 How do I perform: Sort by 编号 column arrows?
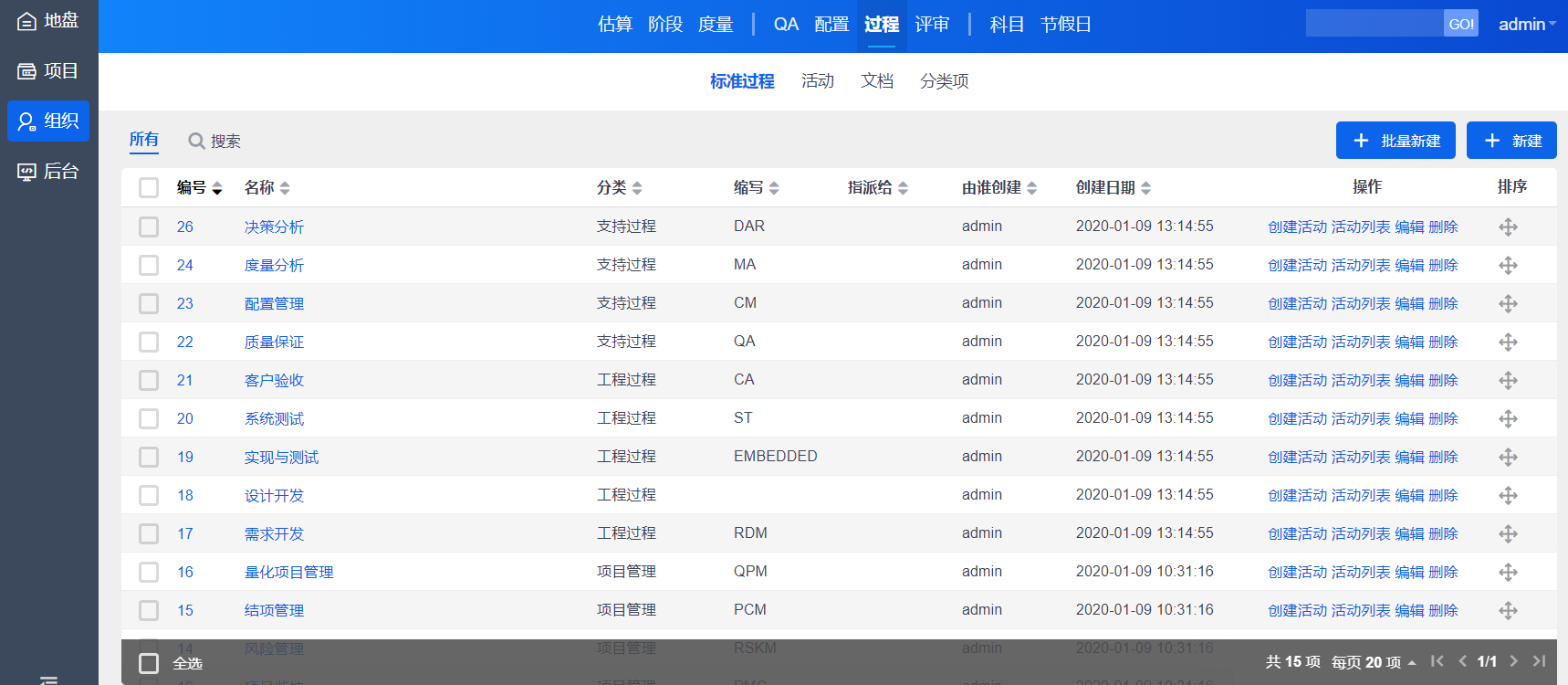click(217, 188)
